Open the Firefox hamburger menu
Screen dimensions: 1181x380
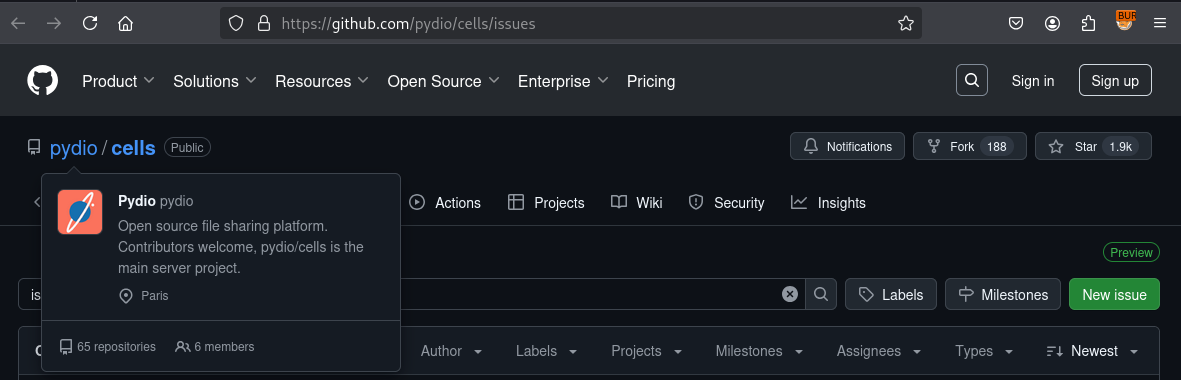(x=1160, y=23)
